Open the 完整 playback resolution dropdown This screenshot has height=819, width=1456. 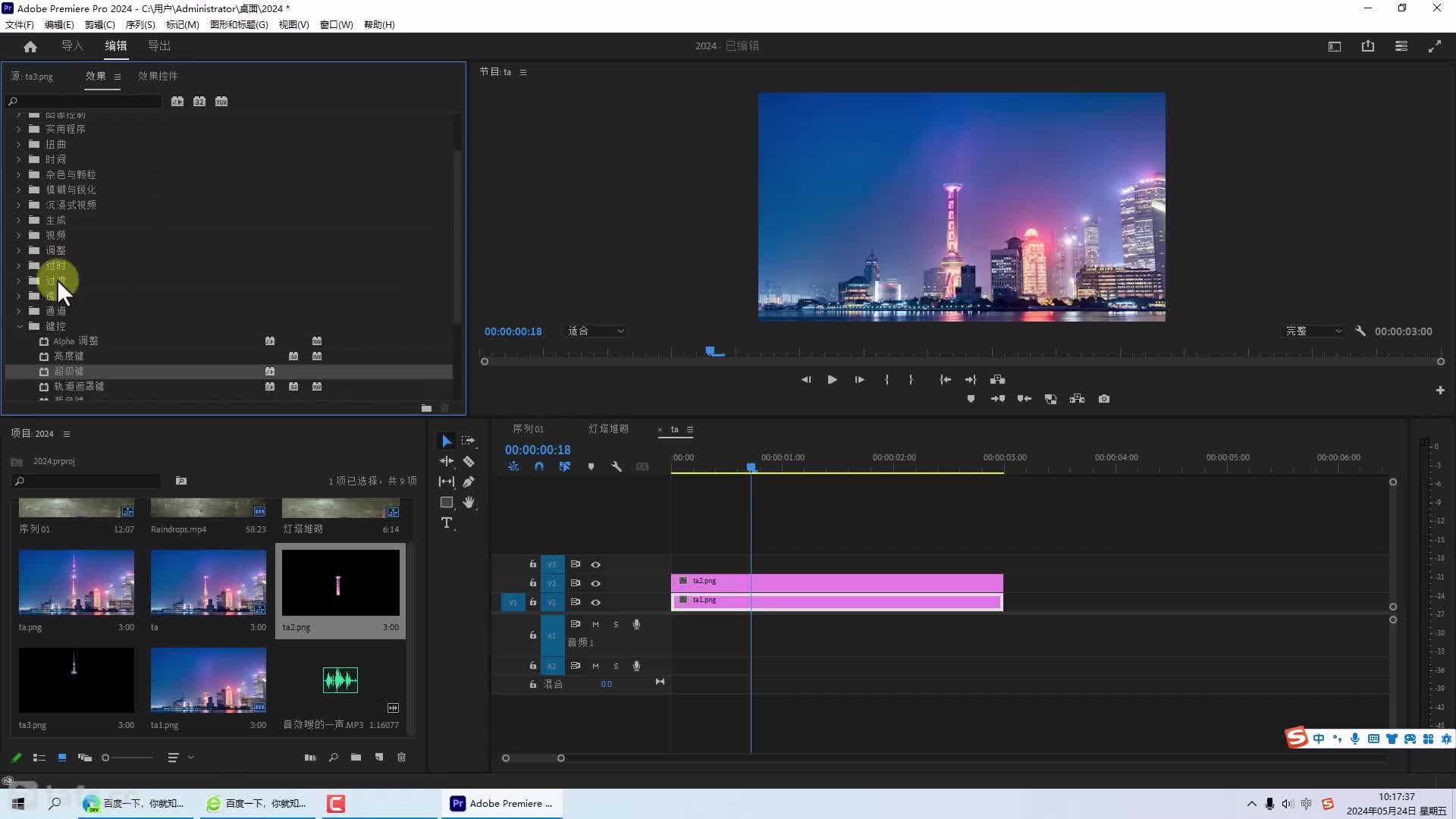[x=1313, y=331]
